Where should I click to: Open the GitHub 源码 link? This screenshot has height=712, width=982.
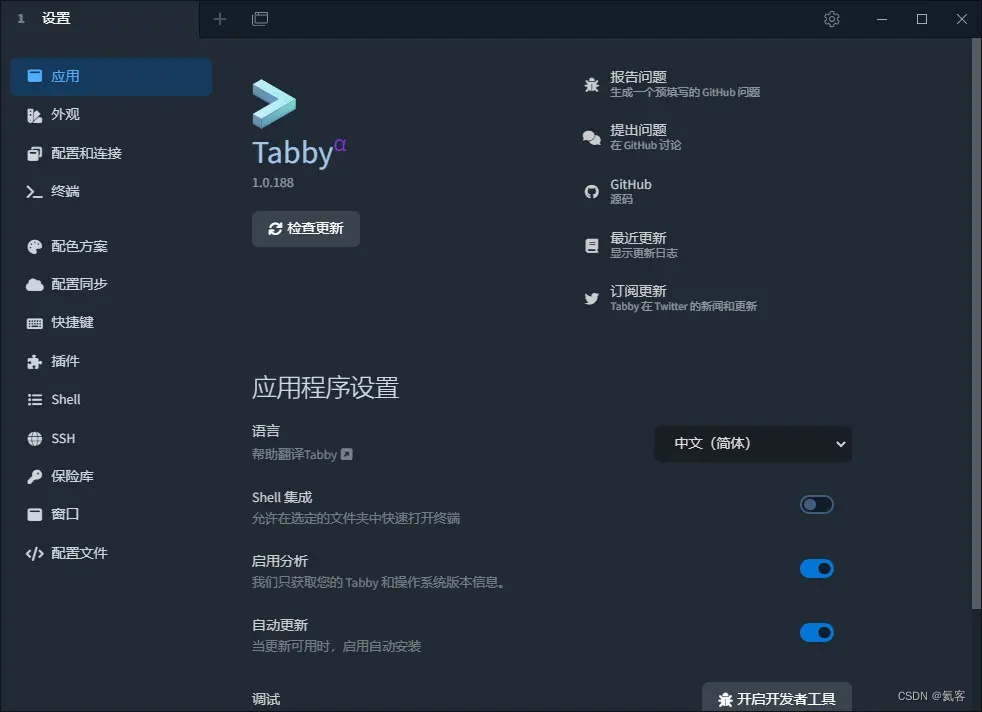[x=618, y=192]
